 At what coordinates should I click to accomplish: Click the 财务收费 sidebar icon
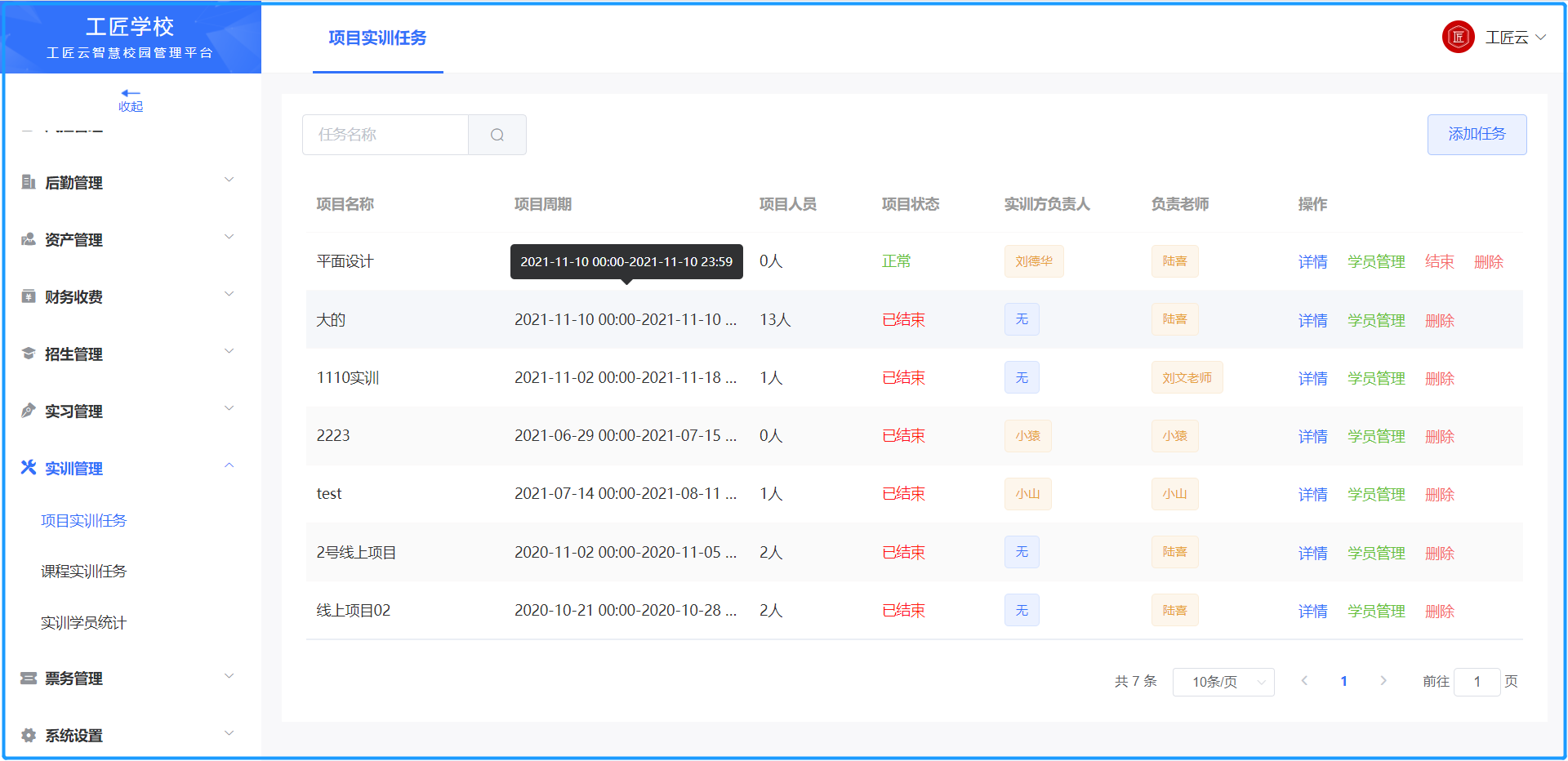[29, 296]
